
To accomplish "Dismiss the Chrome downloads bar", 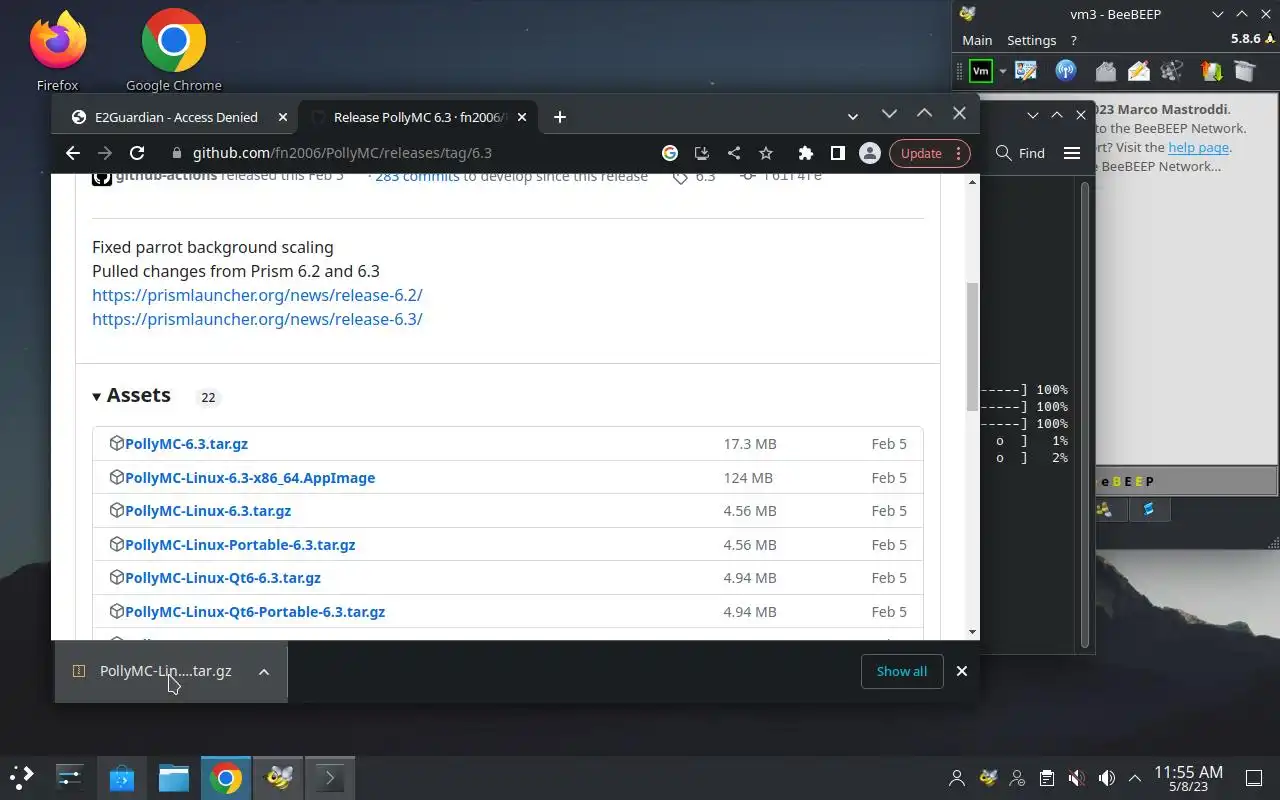I will point(962,671).
